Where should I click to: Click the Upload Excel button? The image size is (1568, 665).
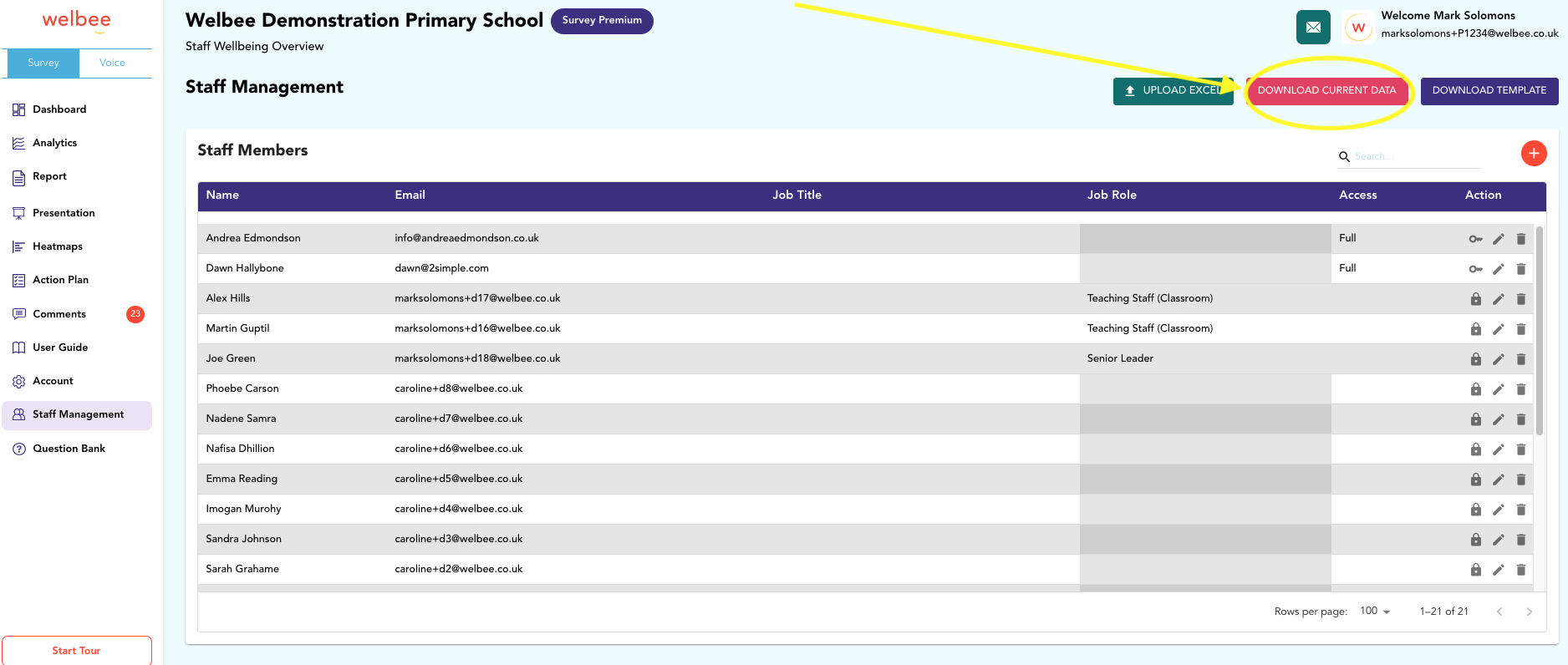[1173, 91]
